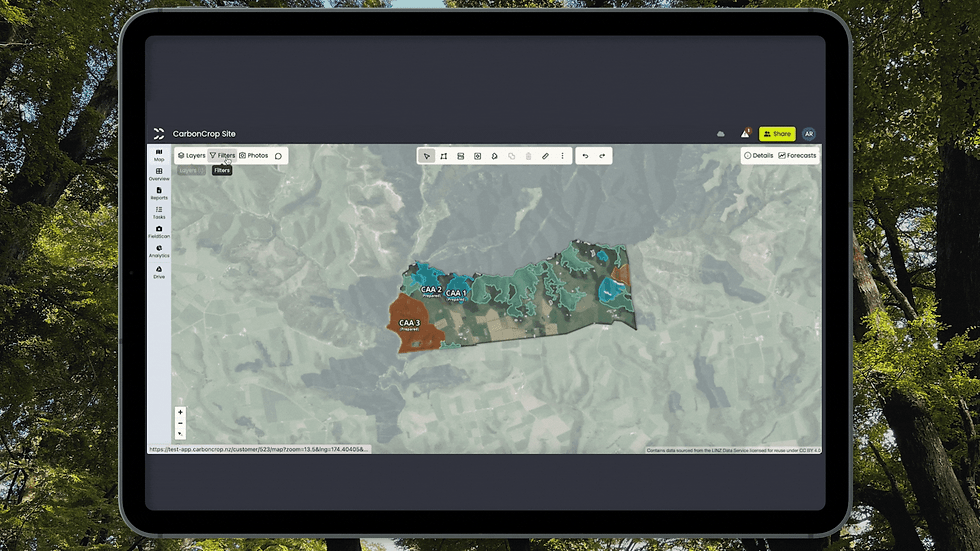The width and height of the screenshot is (980, 551).
Task: Open the Details panel
Action: (759, 156)
